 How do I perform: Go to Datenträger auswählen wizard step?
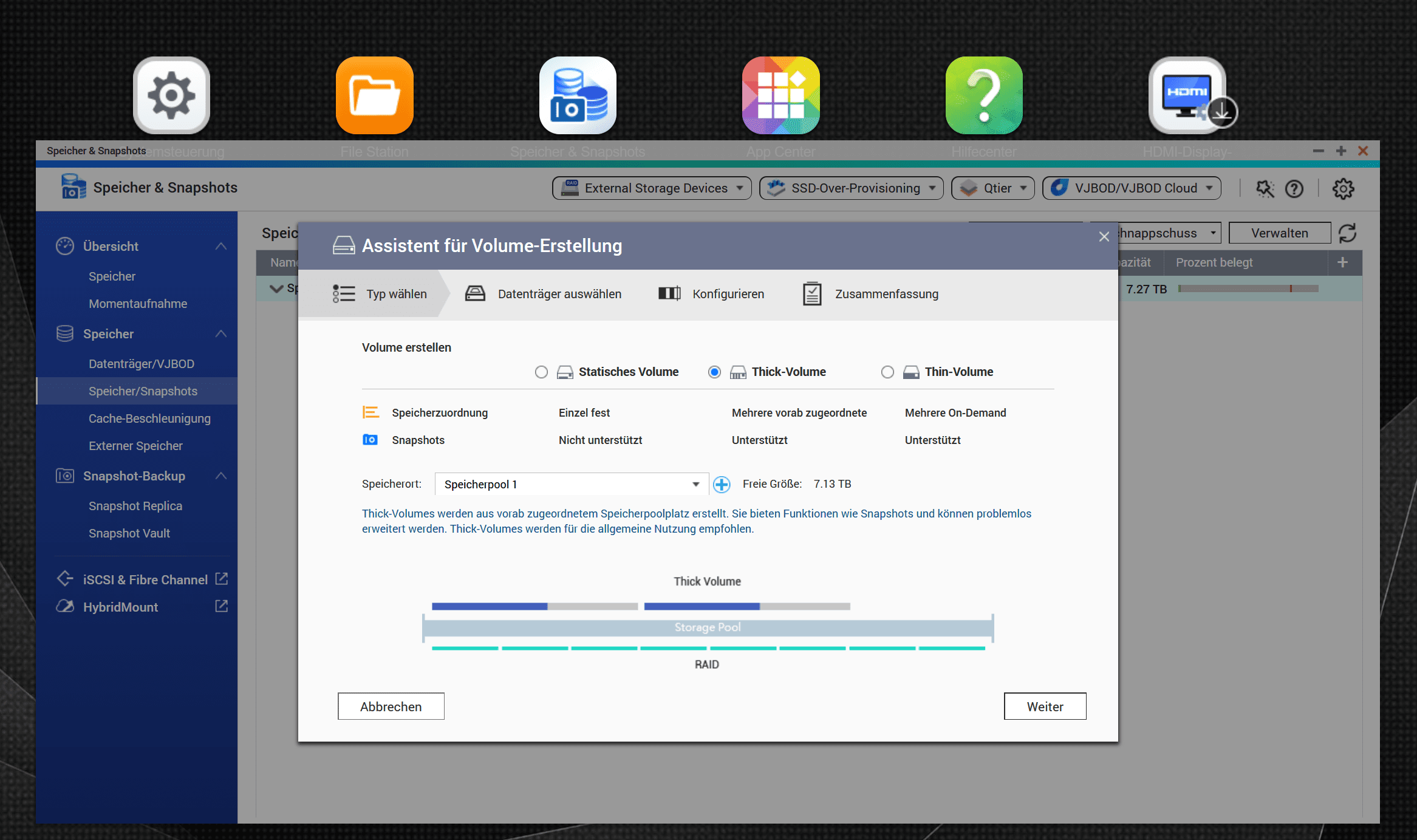[x=543, y=294]
